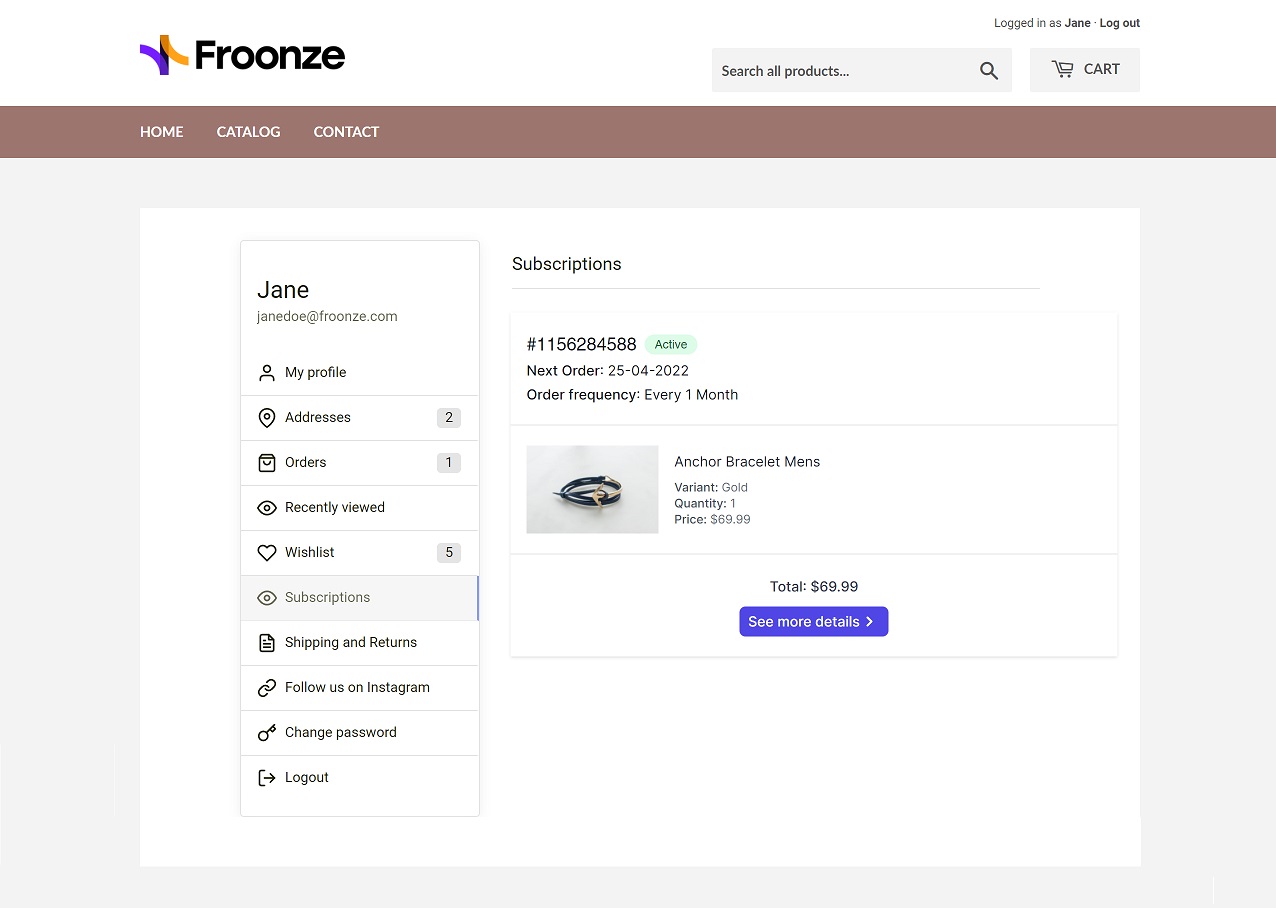This screenshot has width=1276, height=908.
Task: Click the chevron on See more details
Action: click(870, 622)
